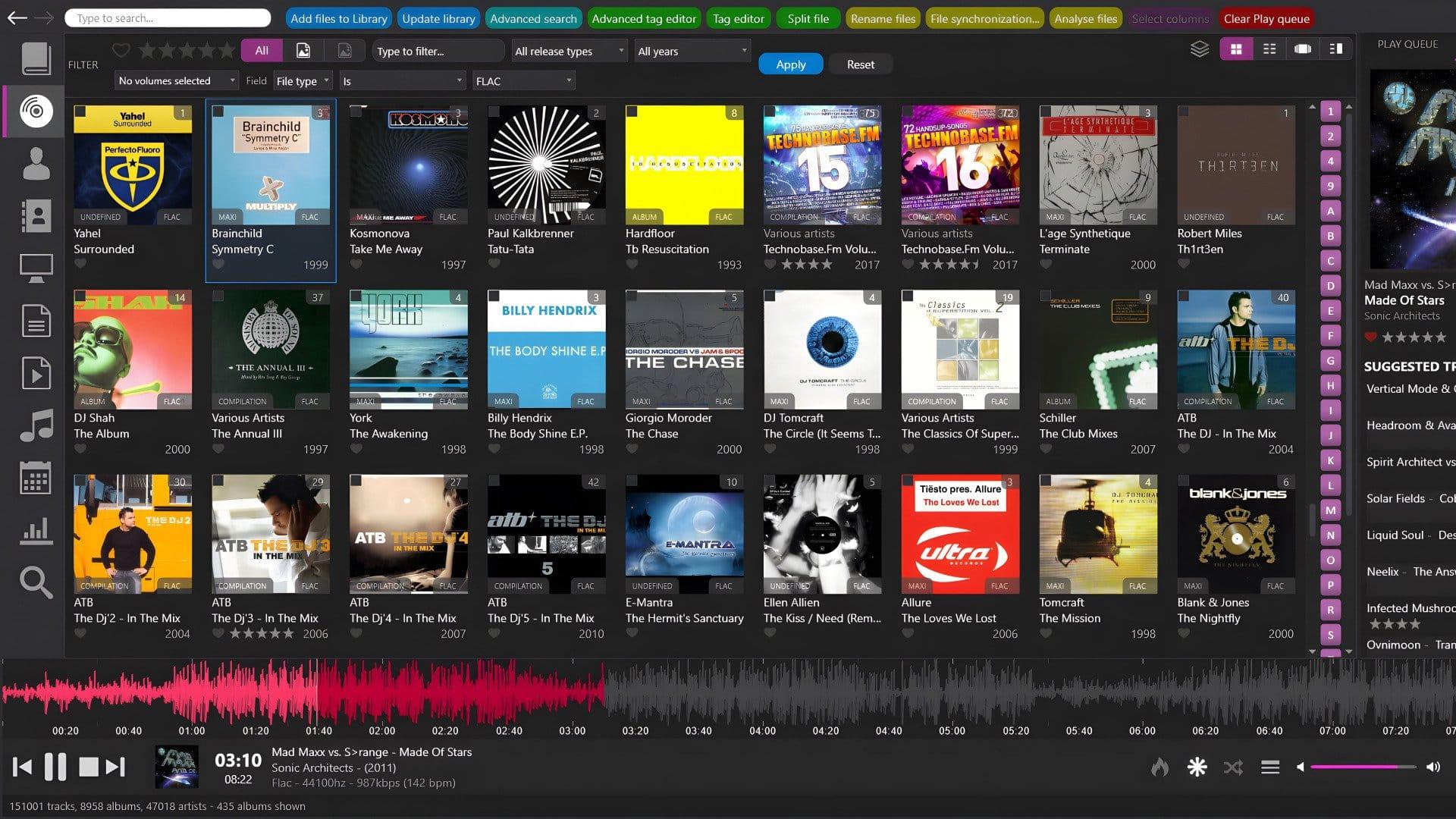Click the stacked layers grouping icon
The height and width of the screenshot is (819, 1456).
(x=1200, y=49)
